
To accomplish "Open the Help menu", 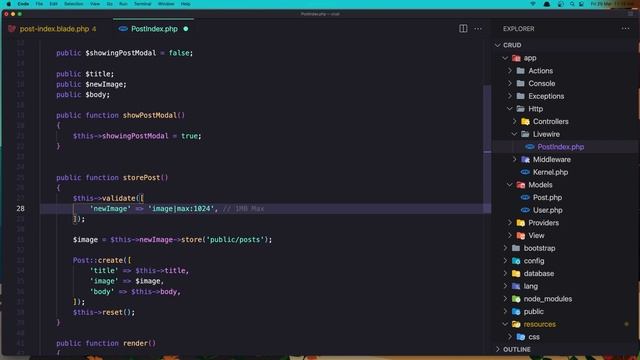I will (x=185, y=4).
